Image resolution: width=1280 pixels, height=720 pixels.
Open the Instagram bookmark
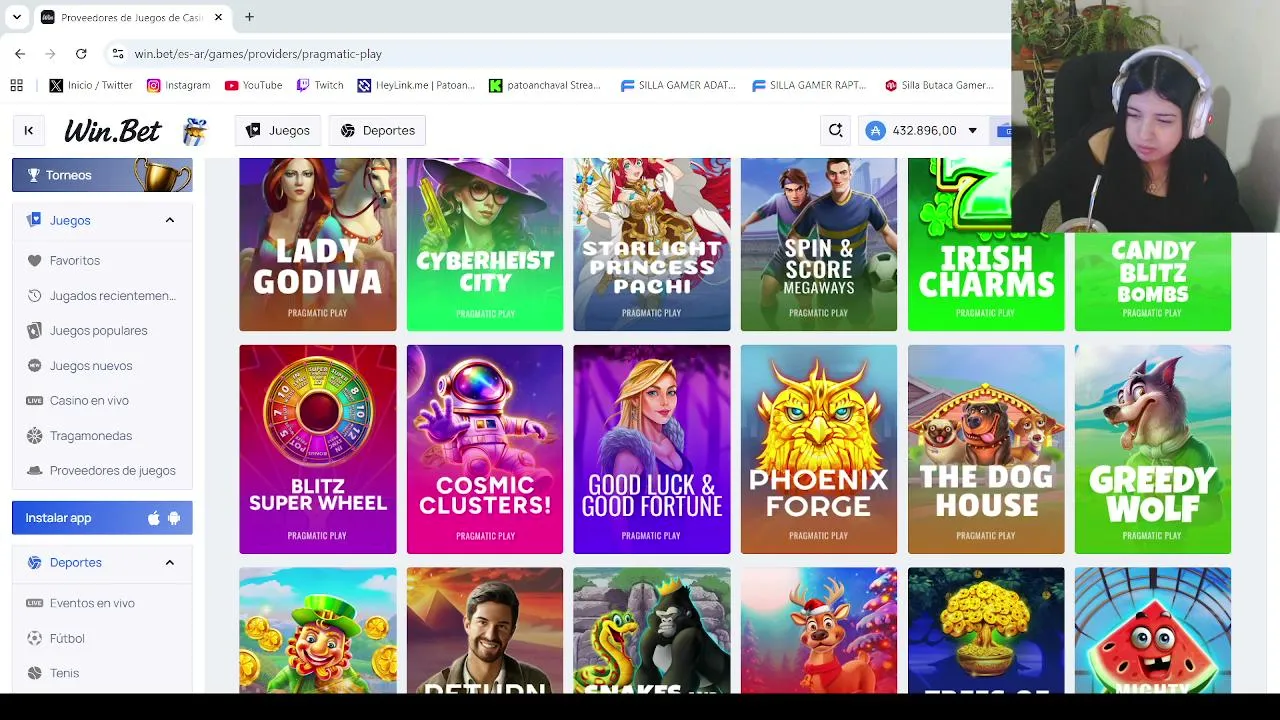pos(178,86)
